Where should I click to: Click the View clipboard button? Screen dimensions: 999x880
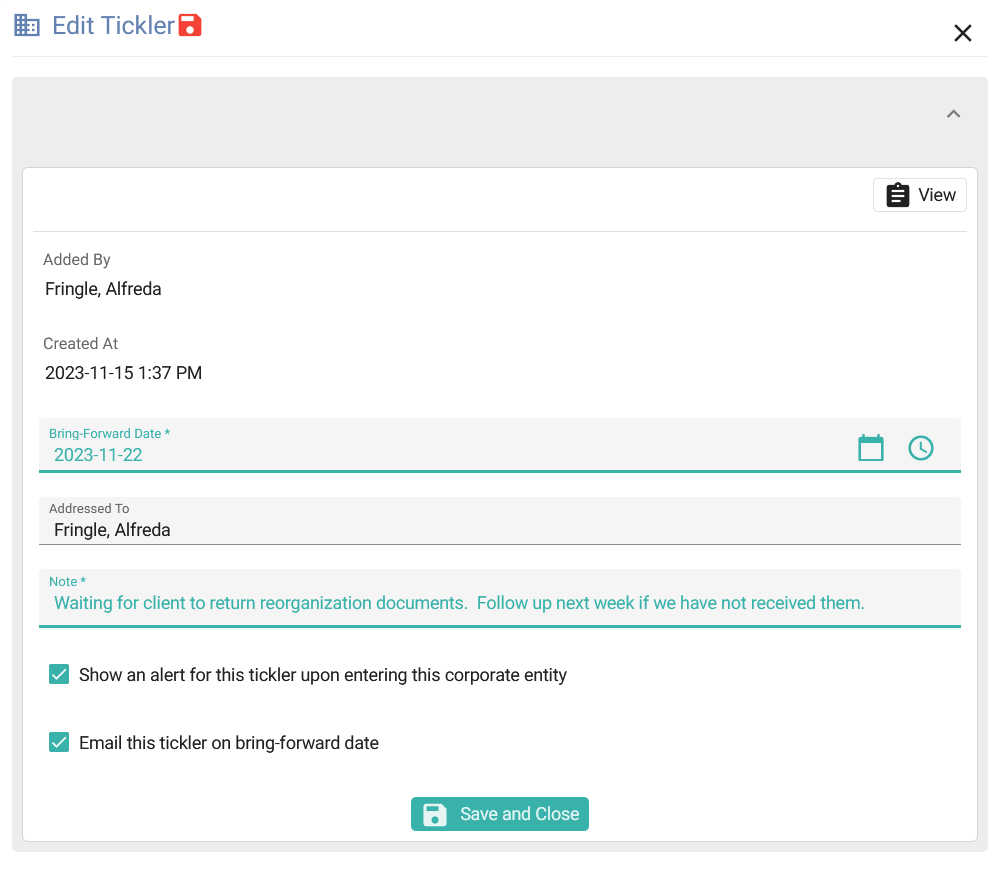pyautogui.click(x=920, y=195)
